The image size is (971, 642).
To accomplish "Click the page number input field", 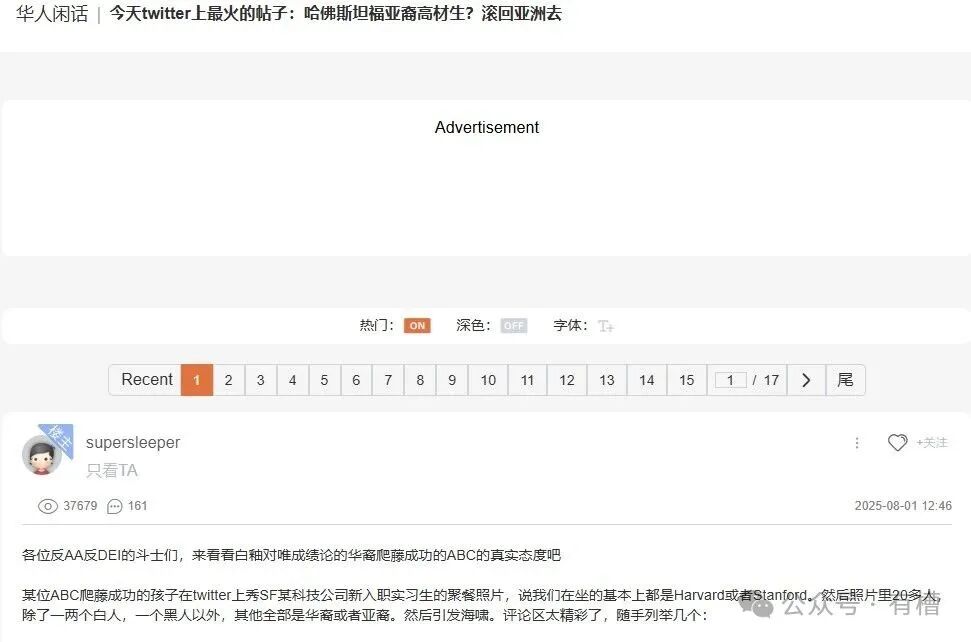I will (x=730, y=380).
